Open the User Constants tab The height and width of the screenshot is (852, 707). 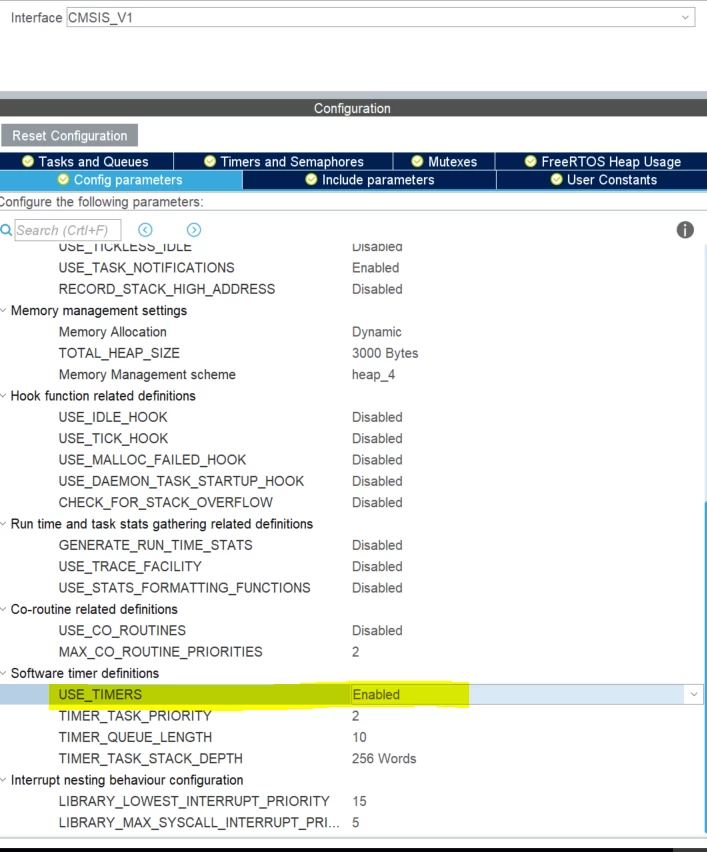(x=602, y=180)
